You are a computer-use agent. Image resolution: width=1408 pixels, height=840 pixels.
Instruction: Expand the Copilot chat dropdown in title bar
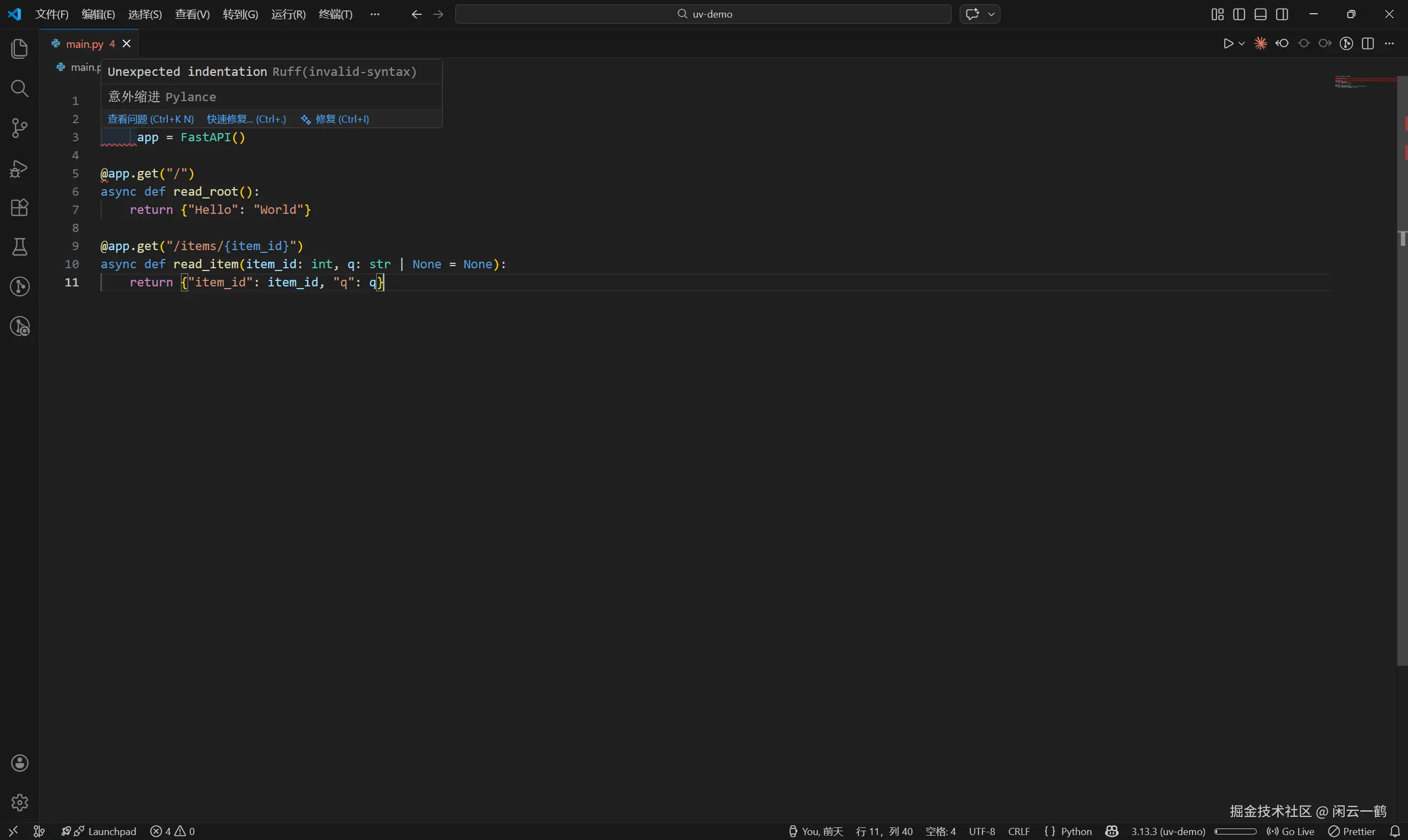[991, 14]
